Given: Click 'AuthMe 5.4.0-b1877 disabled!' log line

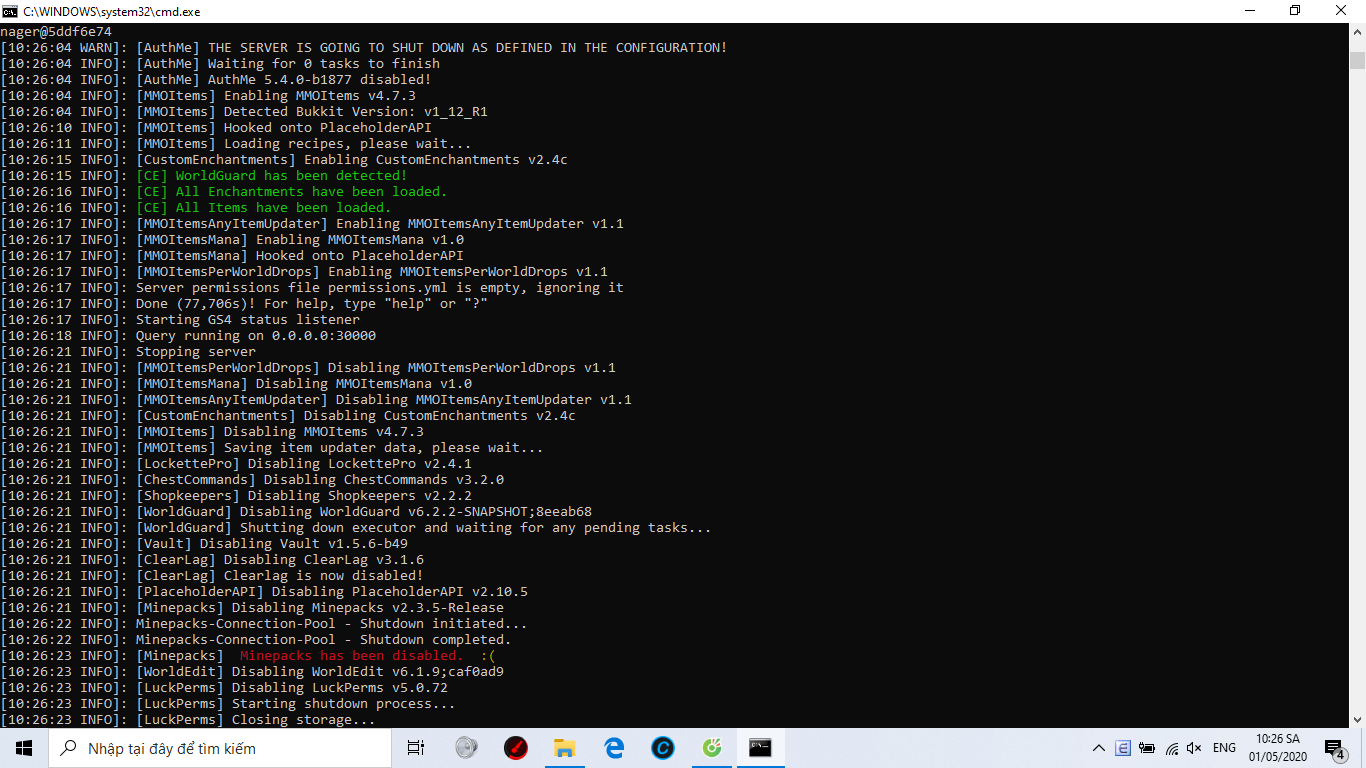Looking at the screenshot, I should (x=216, y=80).
